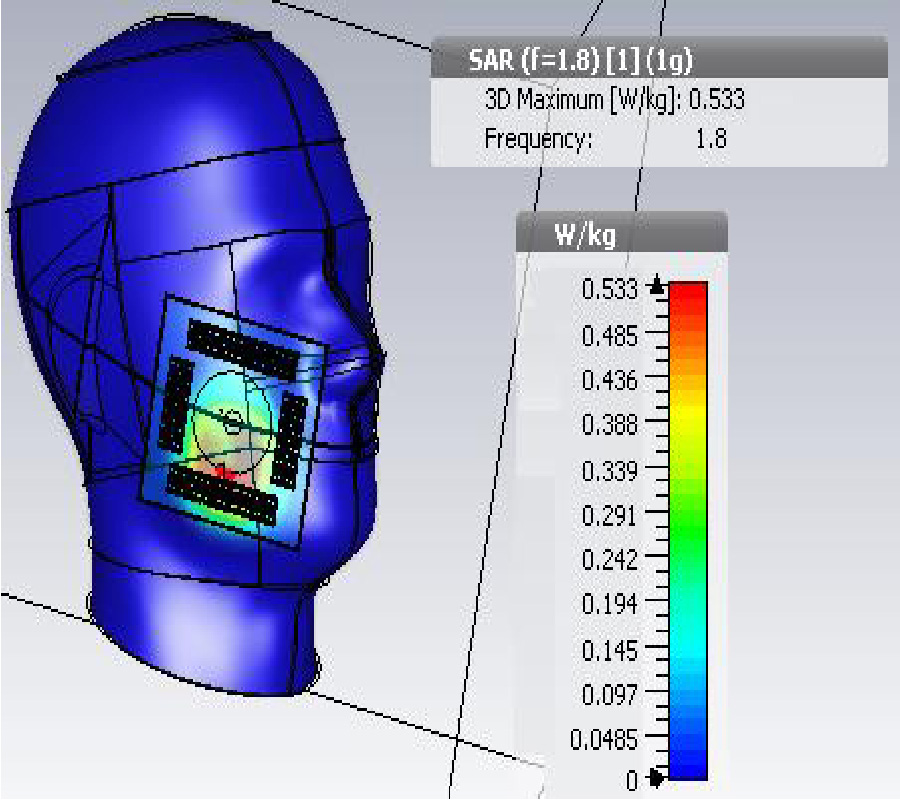Pick the cyan band of the color bar
Image resolution: width=900 pixels, height=800 pixels.
[x=687, y=650]
